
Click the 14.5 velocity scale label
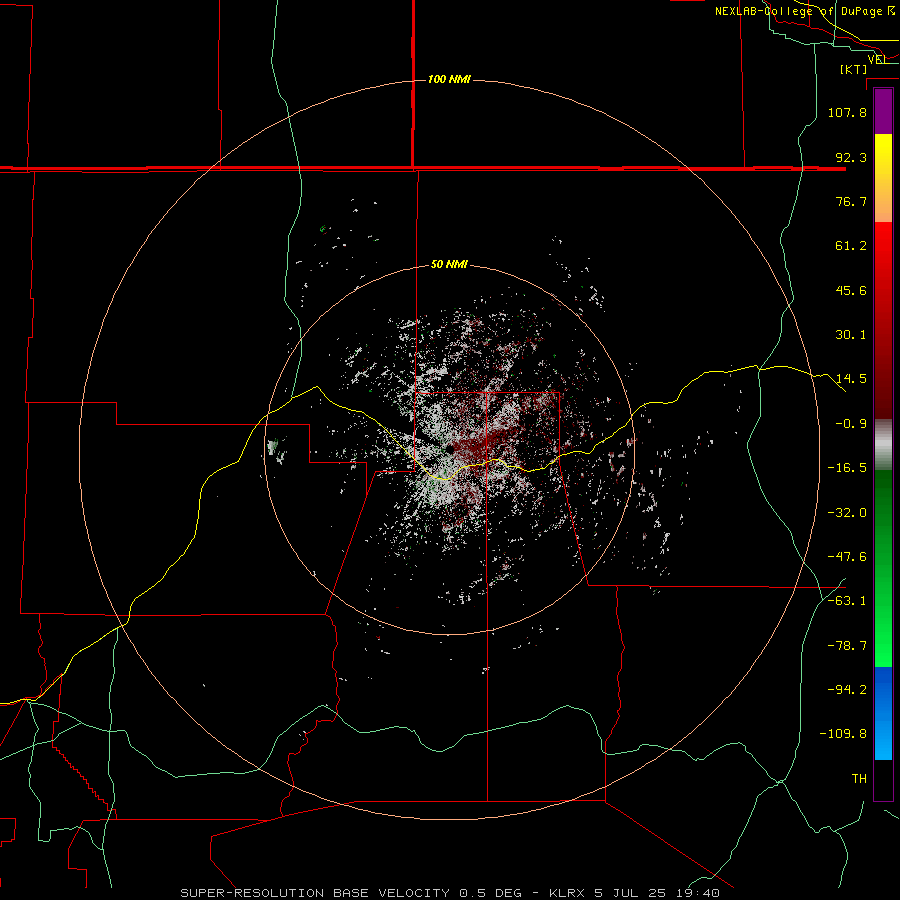(x=851, y=379)
